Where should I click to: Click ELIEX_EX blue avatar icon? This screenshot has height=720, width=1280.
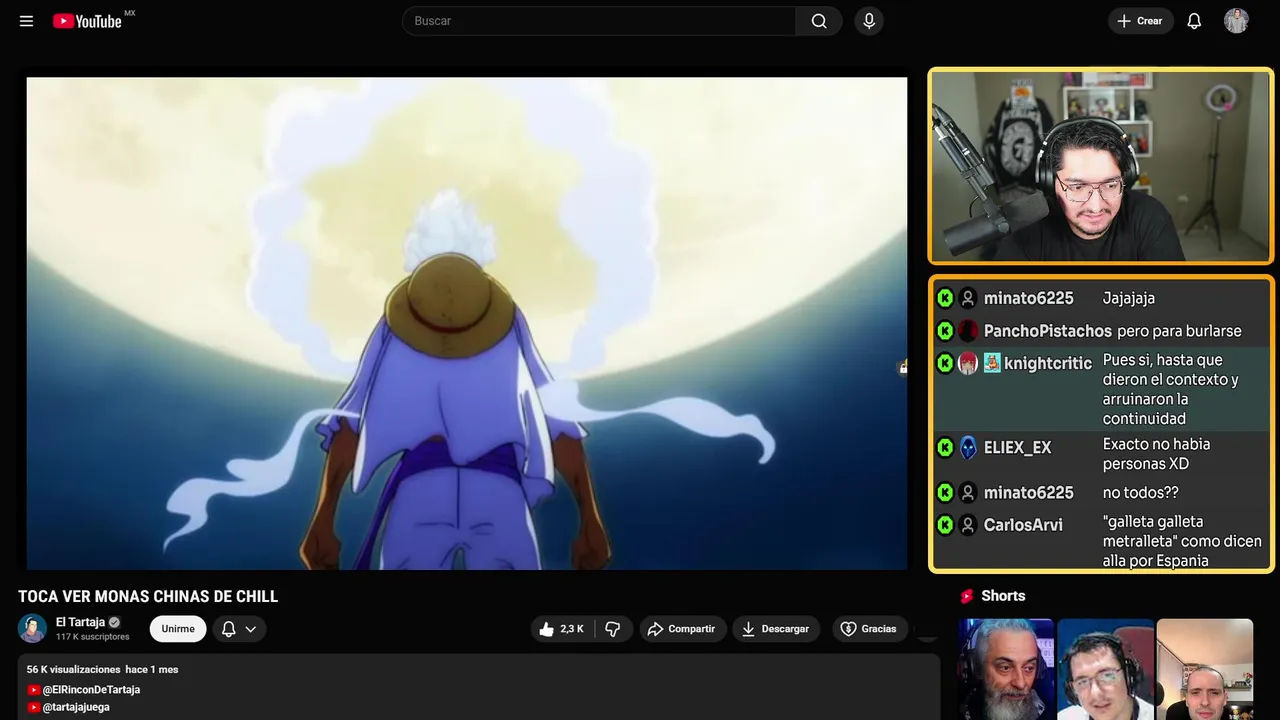[x=968, y=448]
